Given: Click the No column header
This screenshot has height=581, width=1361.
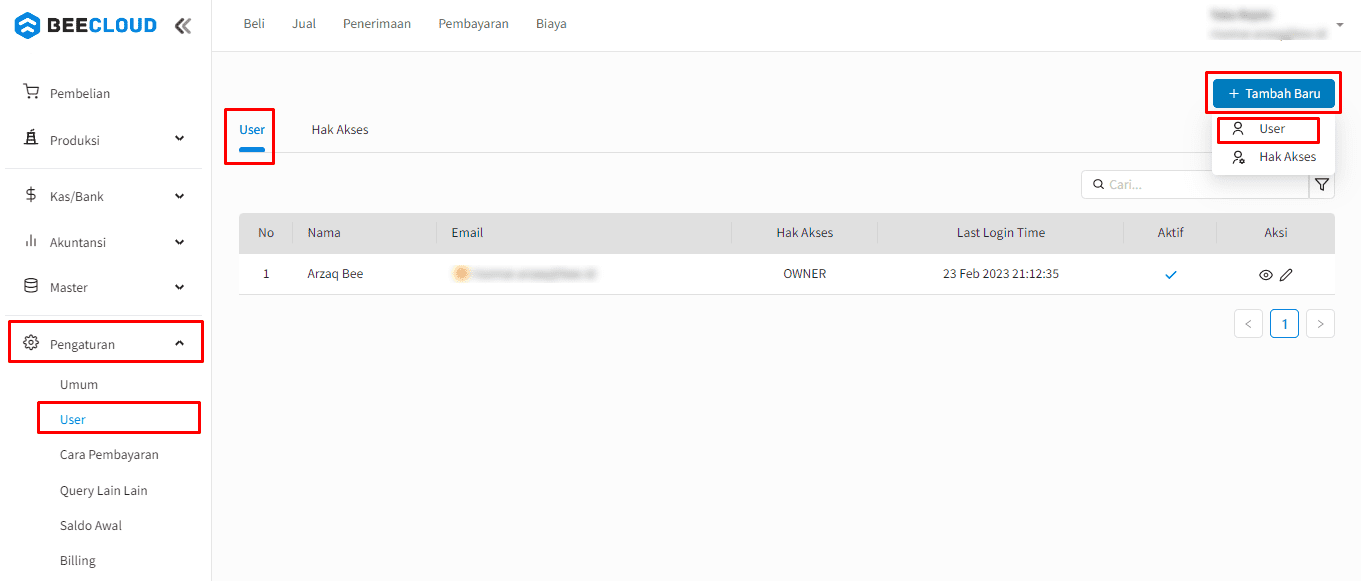Looking at the screenshot, I should [266, 233].
